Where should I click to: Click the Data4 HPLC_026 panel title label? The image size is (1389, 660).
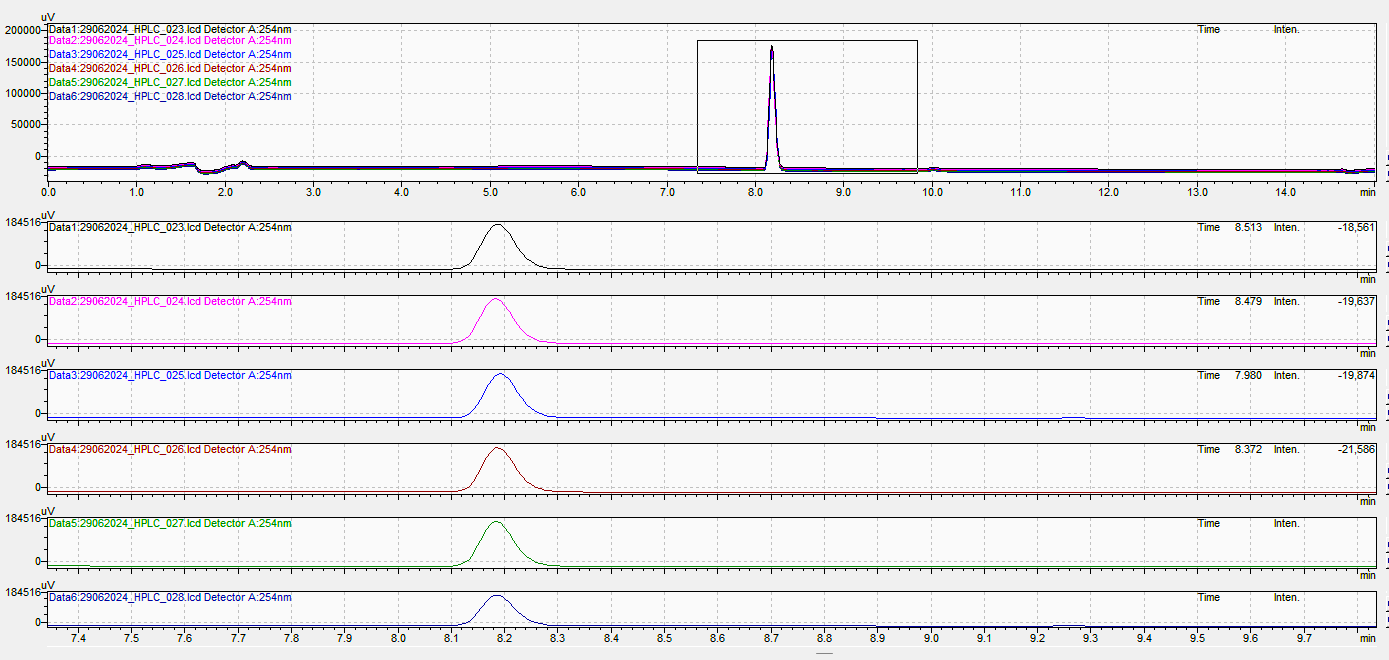(170, 450)
